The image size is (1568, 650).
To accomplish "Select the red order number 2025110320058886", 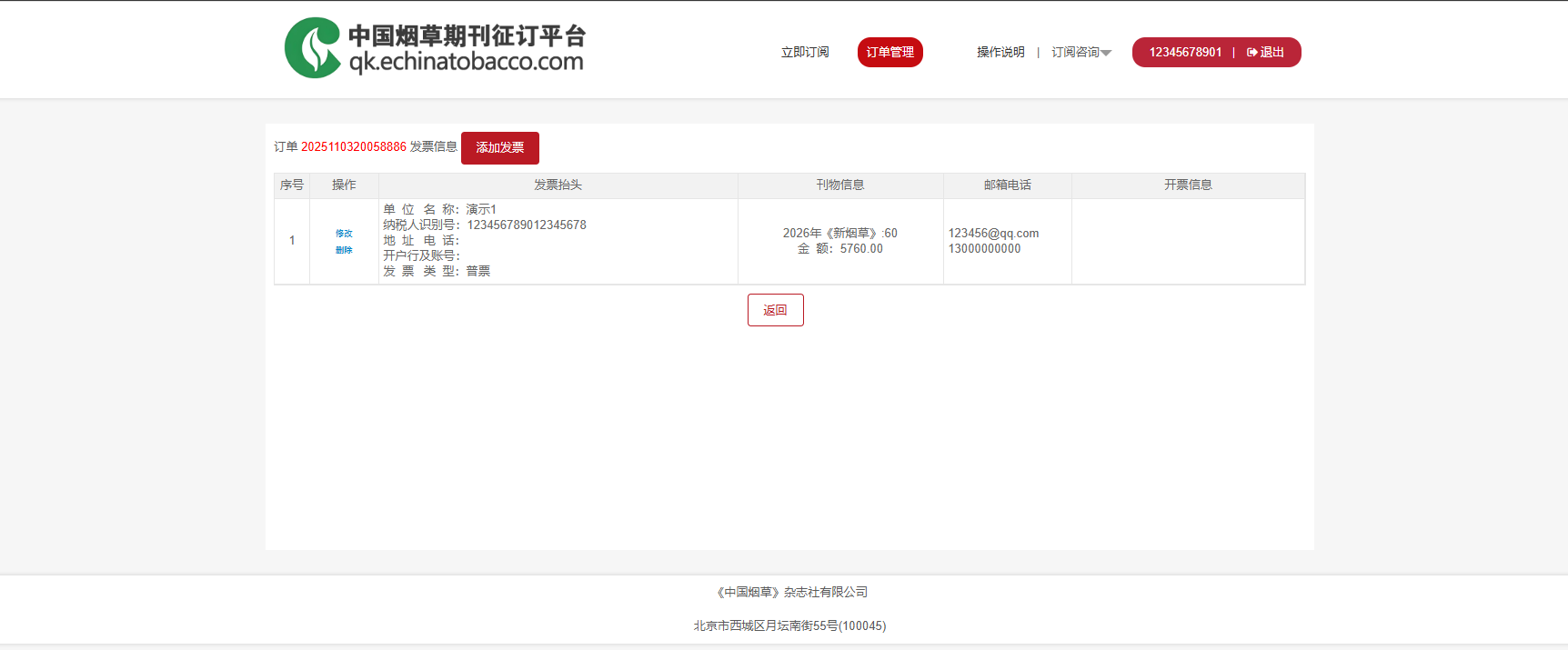I will (353, 147).
